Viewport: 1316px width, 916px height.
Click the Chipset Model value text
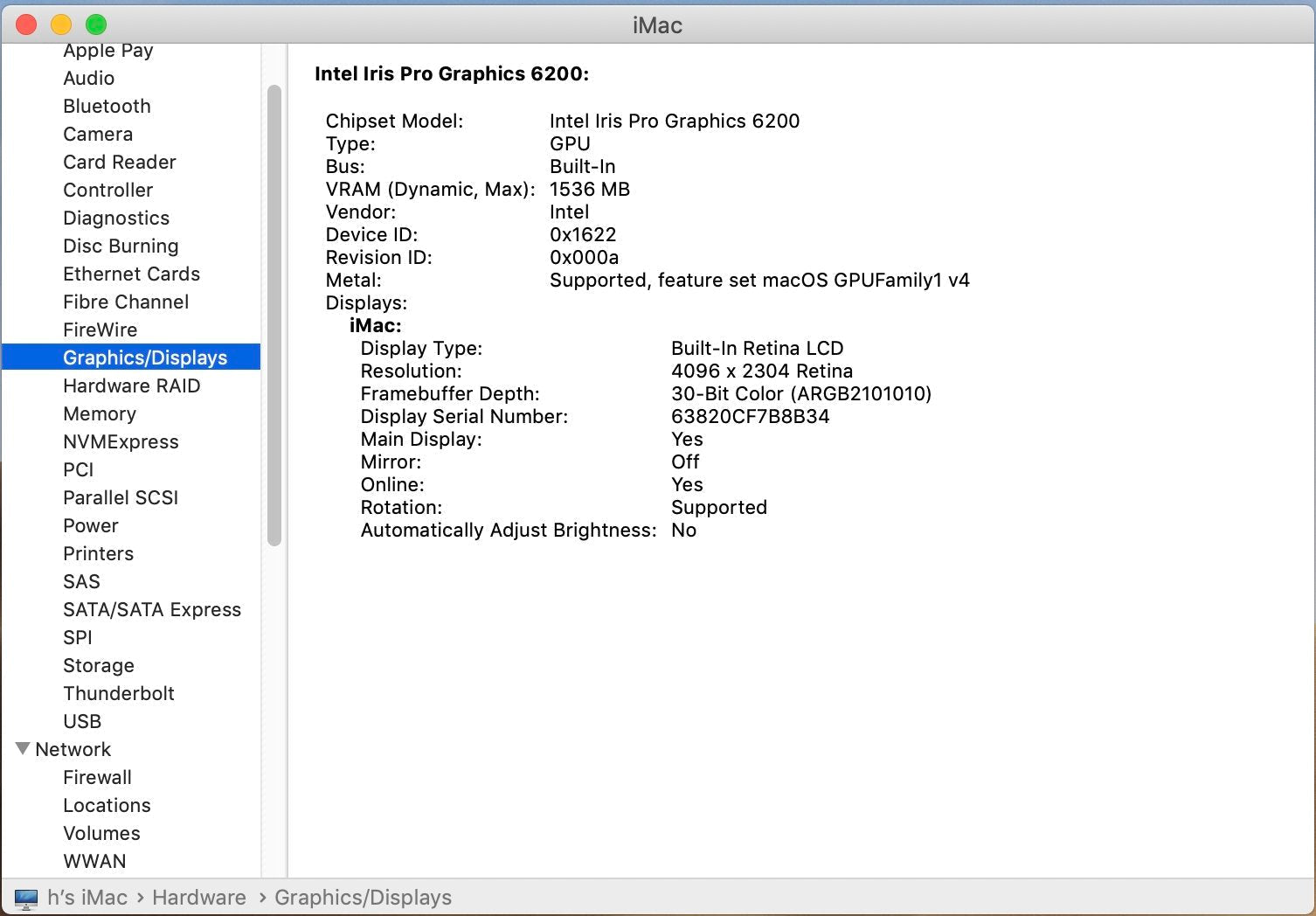[x=675, y=121]
